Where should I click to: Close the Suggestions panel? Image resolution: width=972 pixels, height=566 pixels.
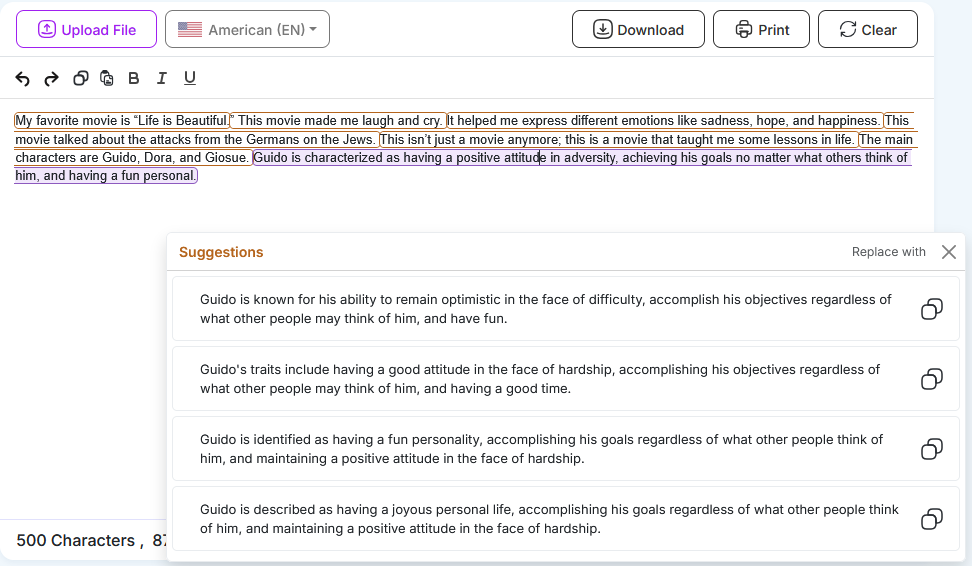(x=949, y=252)
